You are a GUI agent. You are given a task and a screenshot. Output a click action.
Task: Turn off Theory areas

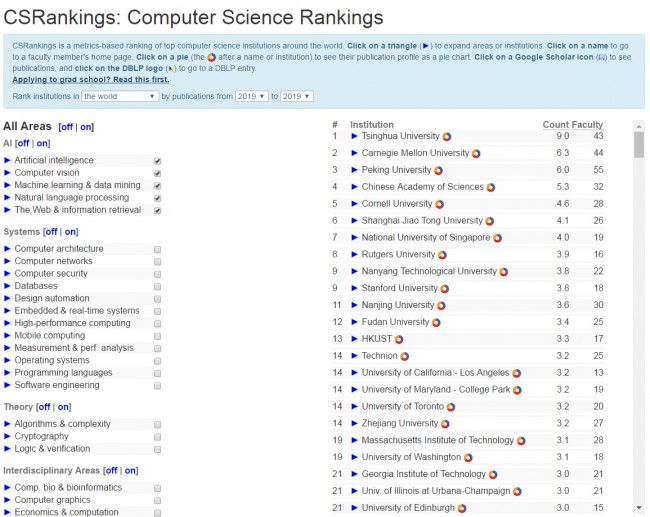[44, 407]
